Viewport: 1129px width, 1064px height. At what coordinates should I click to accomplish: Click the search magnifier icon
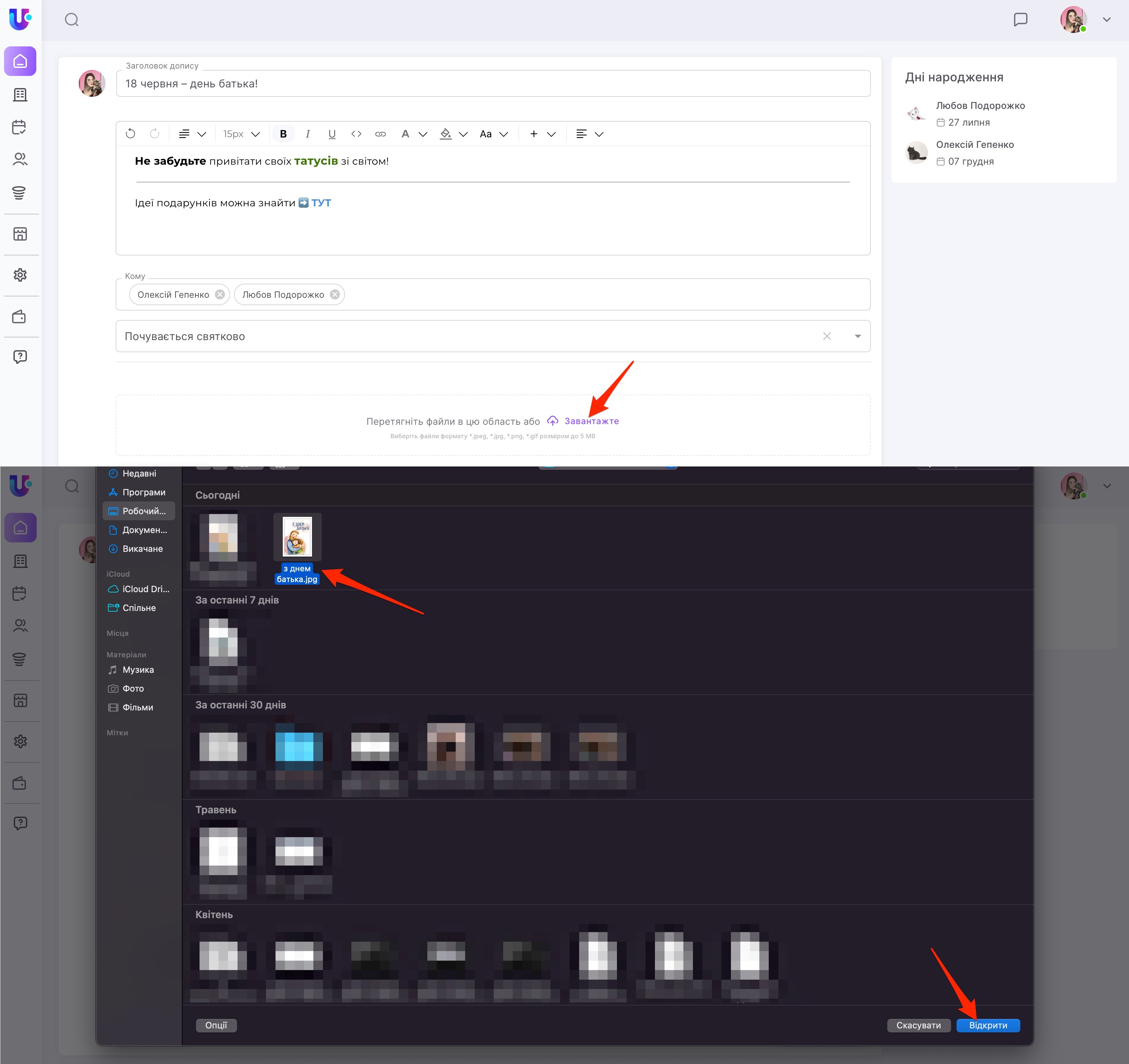(72, 20)
